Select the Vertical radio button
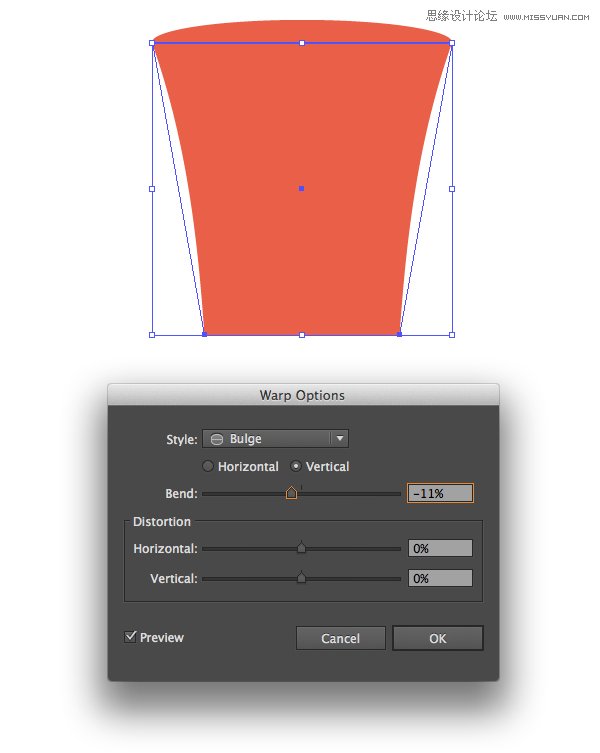600x753 pixels. pyautogui.click(x=296, y=467)
